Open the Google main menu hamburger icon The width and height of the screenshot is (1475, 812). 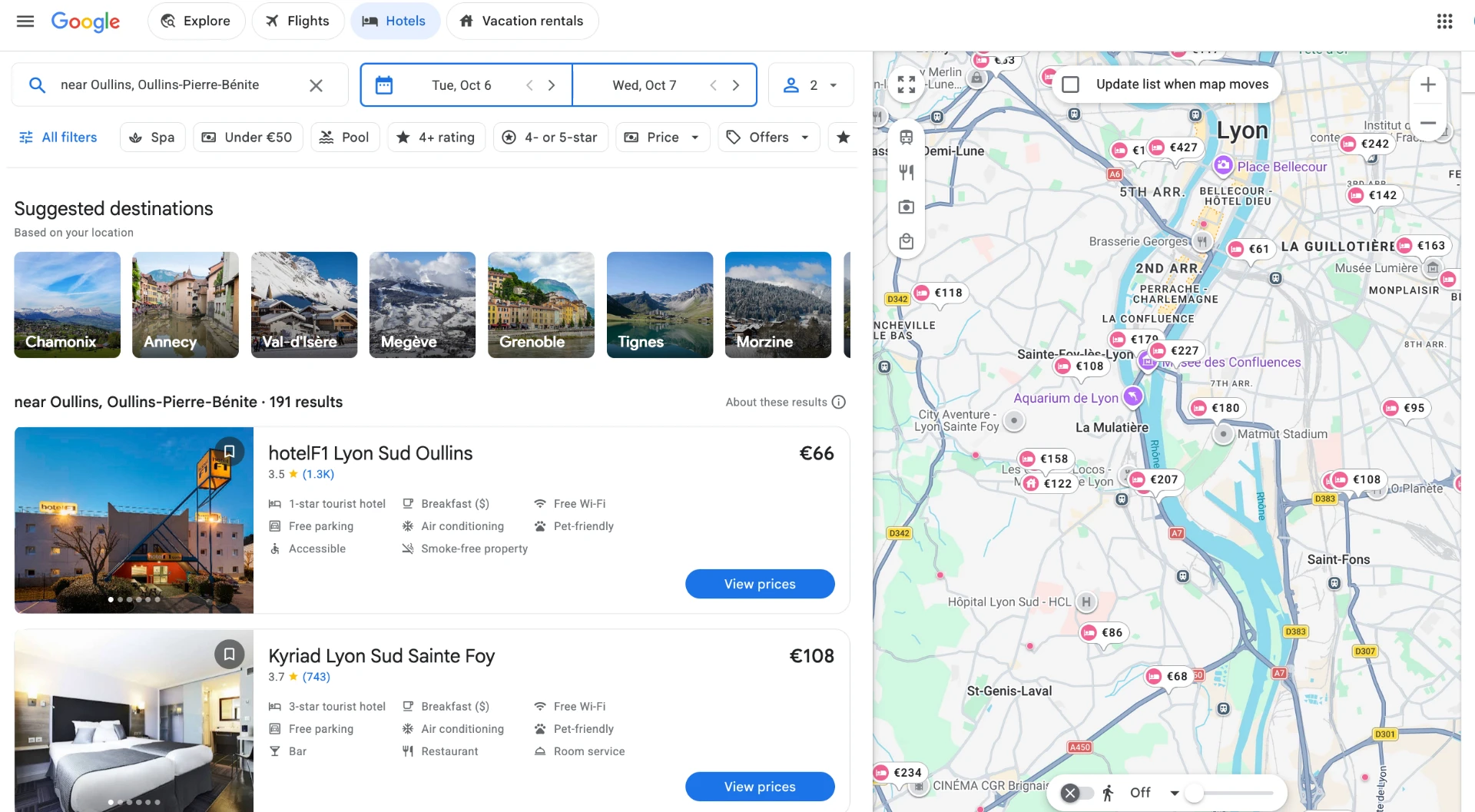point(25,21)
